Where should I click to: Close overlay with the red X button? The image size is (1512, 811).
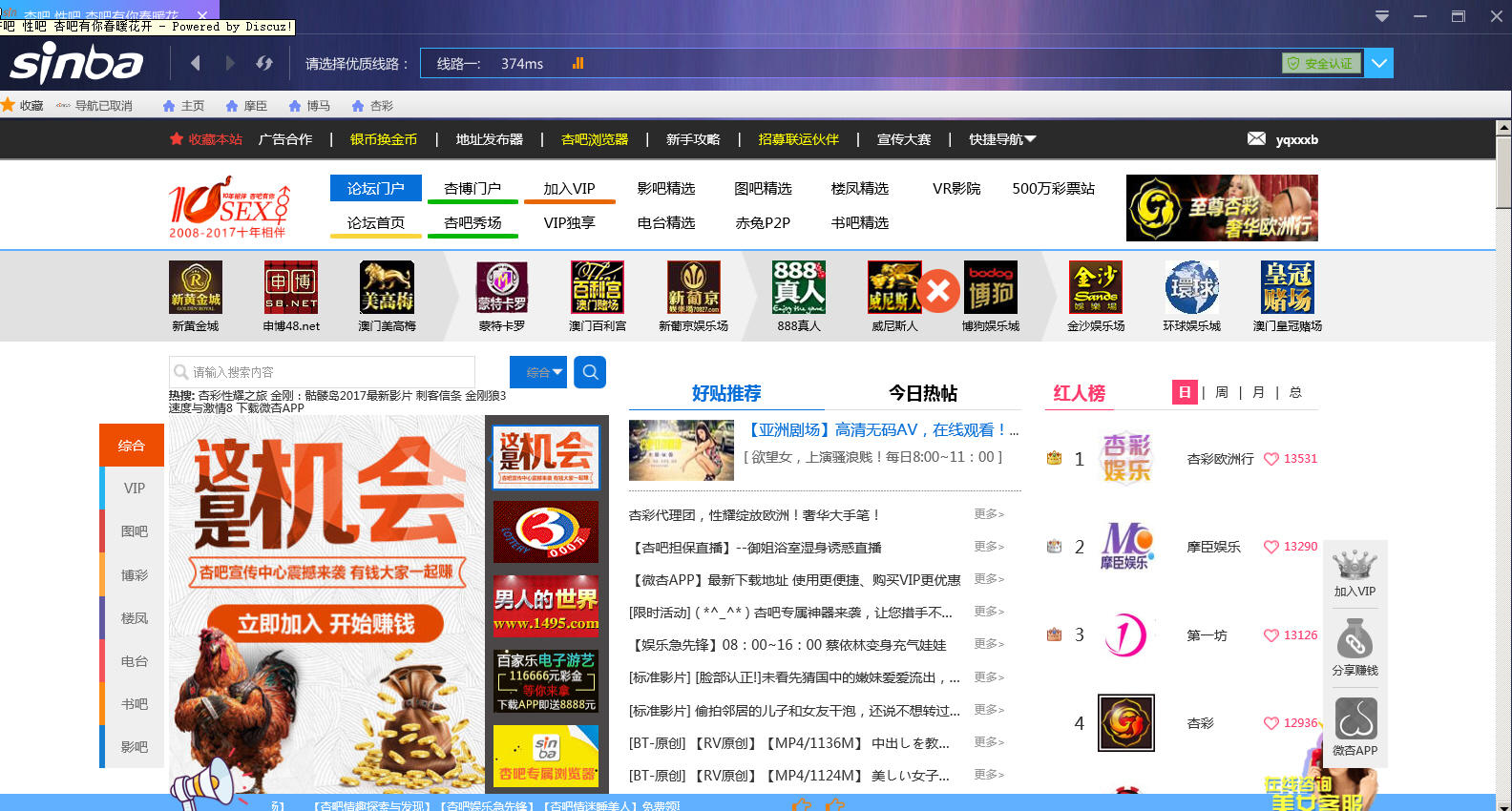[x=938, y=291]
